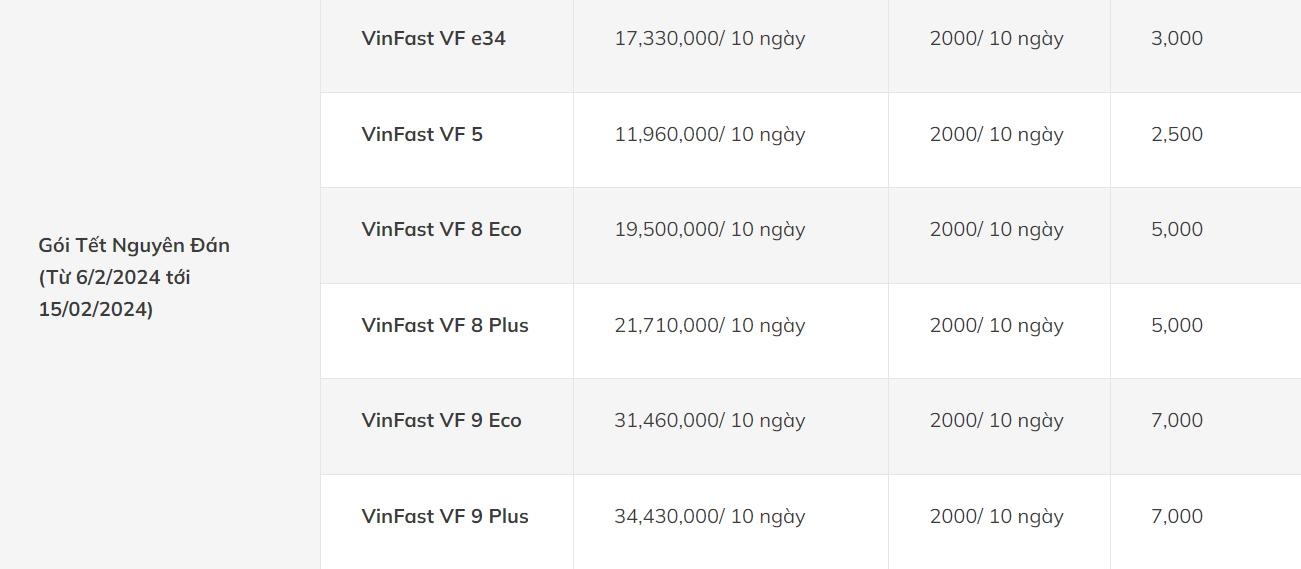Viewport: 1301px width, 569px height.
Task: Select the VinFast VF 5 model name
Action: (422, 134)
